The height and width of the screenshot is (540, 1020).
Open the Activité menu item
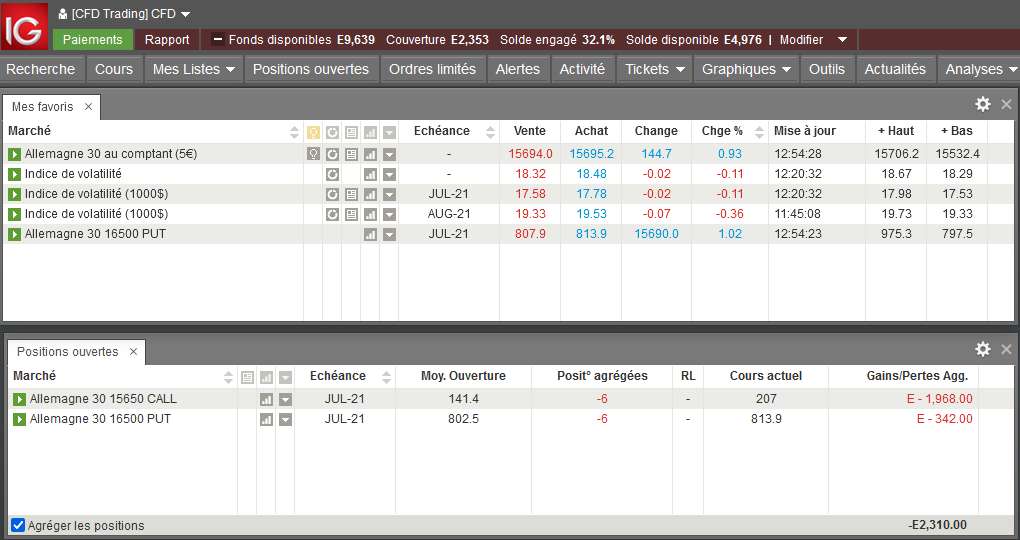point(582,69)
